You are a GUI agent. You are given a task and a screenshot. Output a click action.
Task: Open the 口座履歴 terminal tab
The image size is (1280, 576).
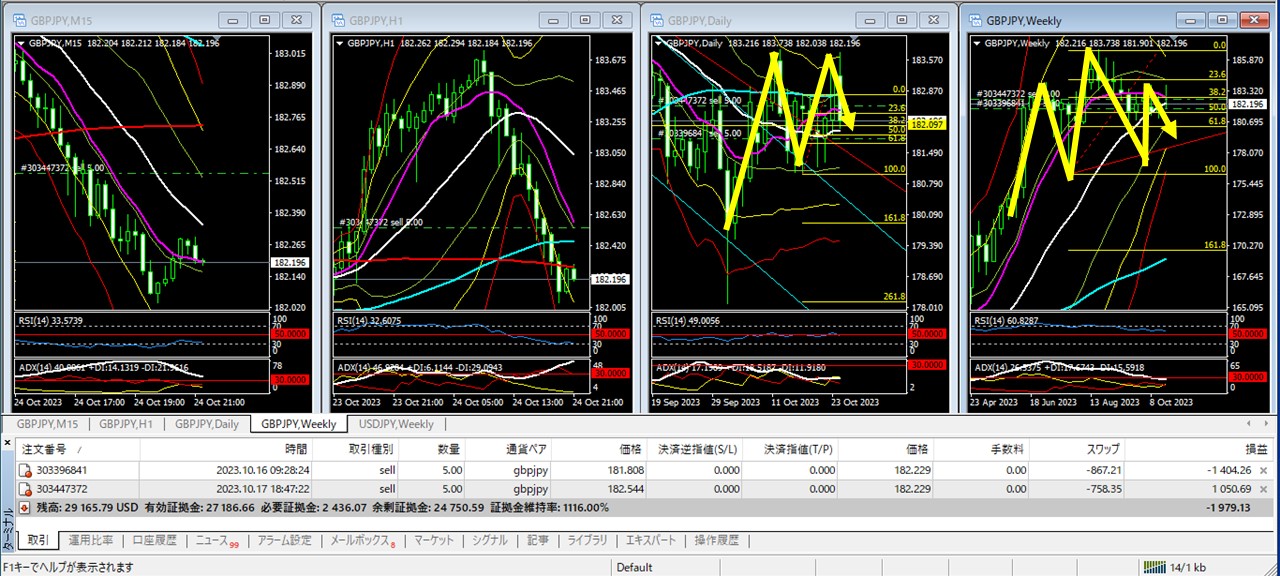tap(154, 540)
